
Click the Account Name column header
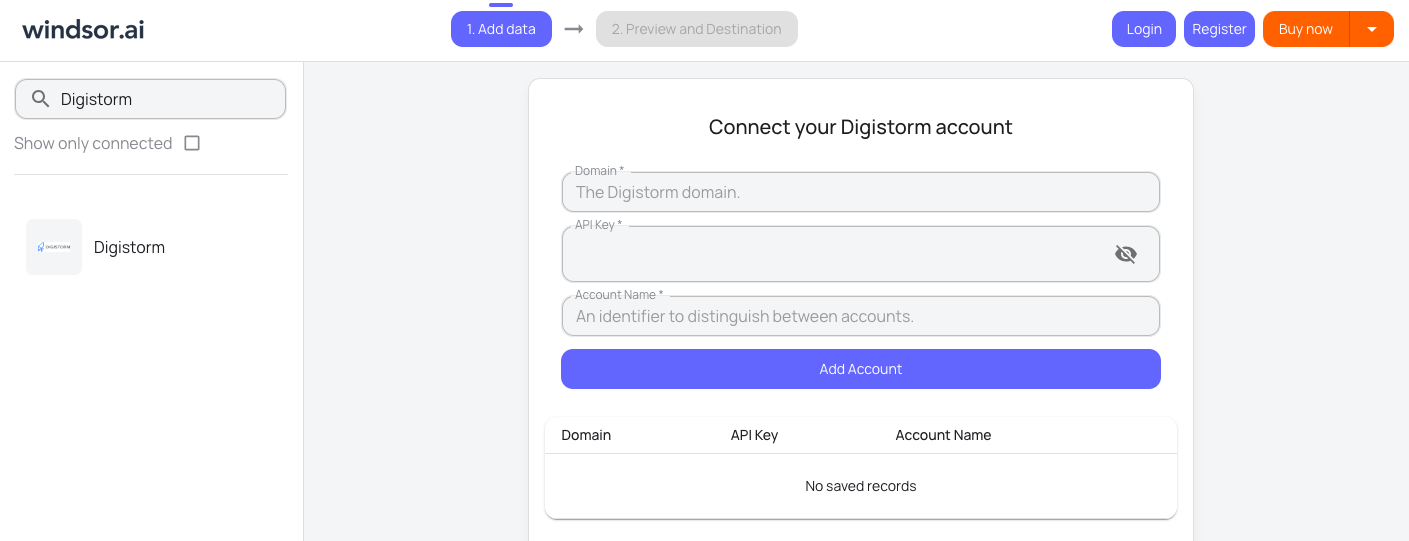point(943,435)
